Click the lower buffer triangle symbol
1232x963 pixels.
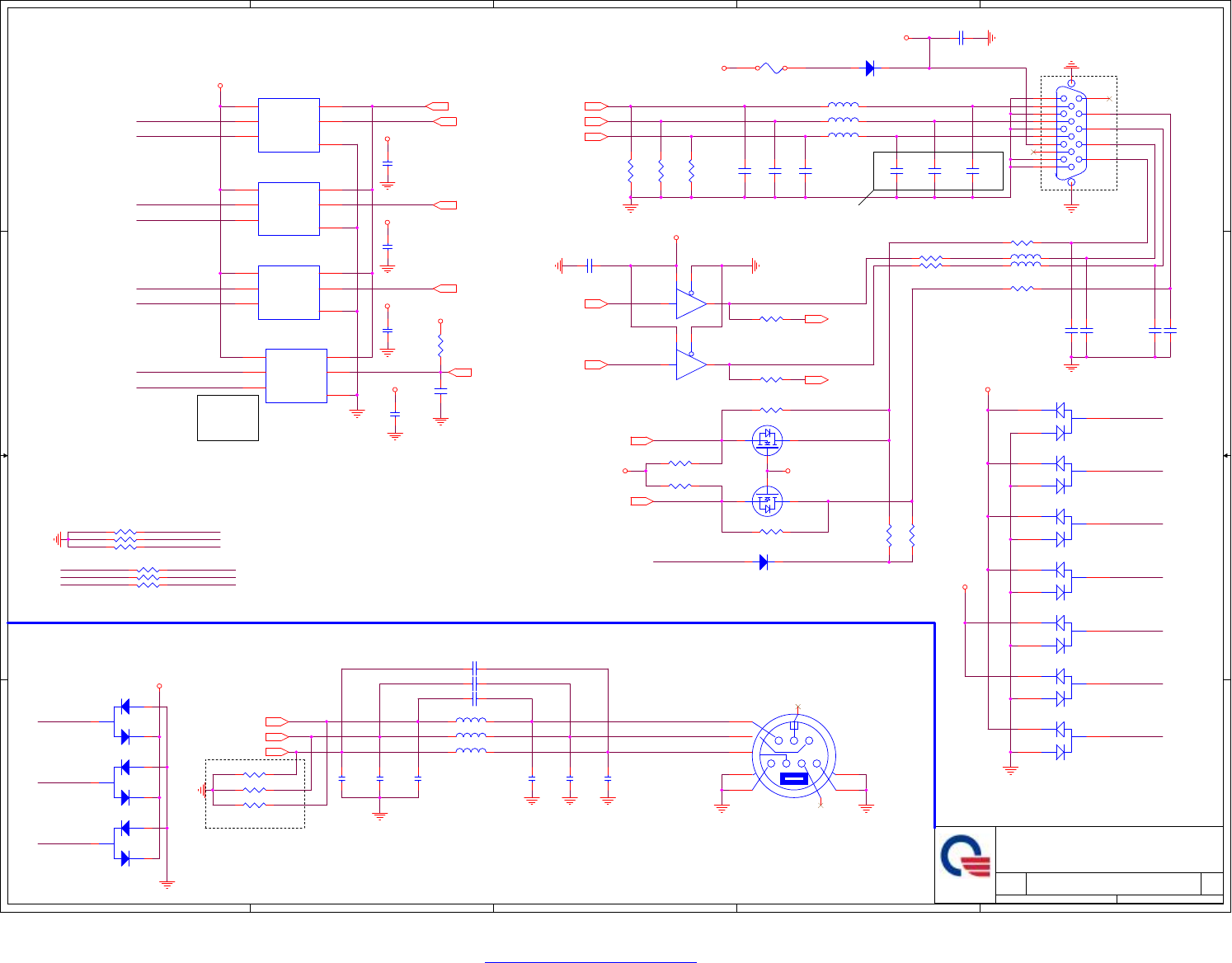(691, 364)
